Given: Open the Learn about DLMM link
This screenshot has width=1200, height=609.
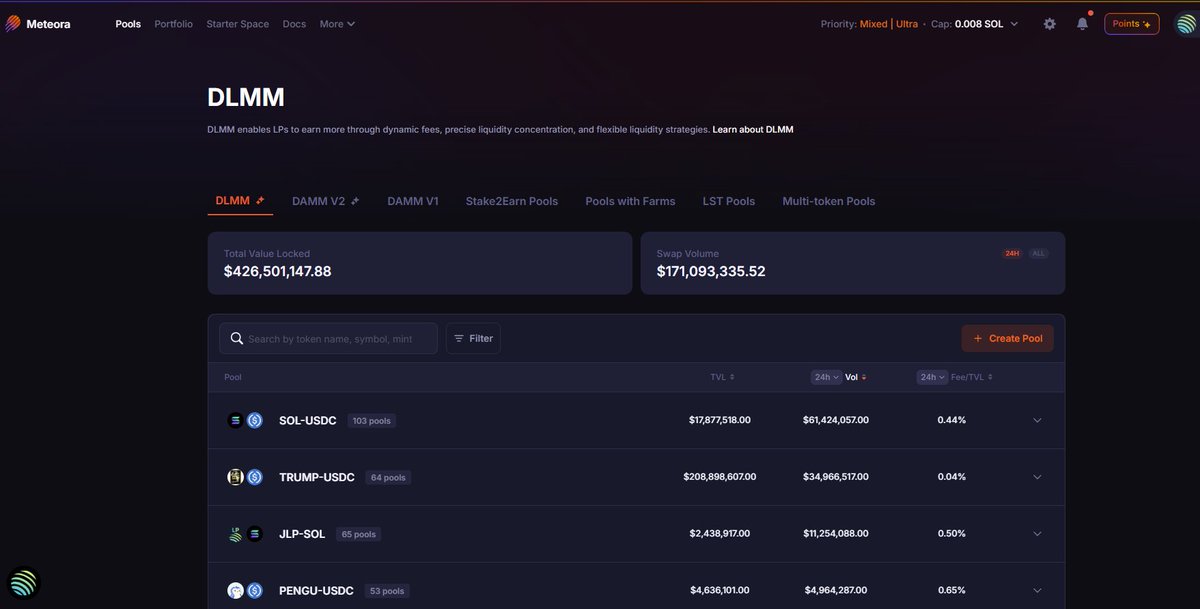Looking at the screenshot, I should 752,129.
